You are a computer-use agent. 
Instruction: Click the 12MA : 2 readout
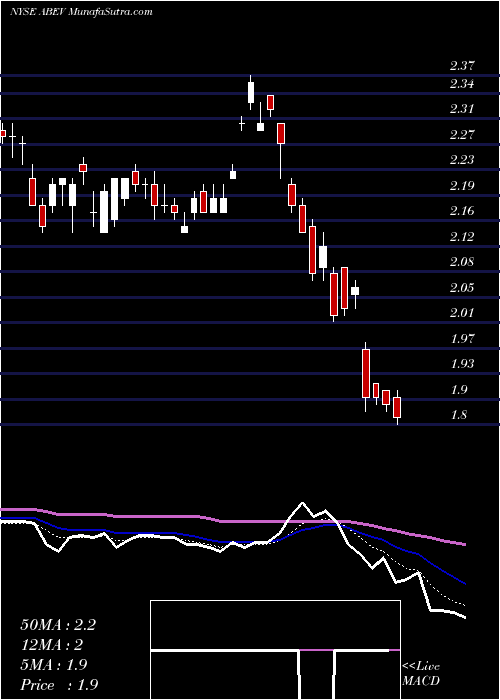[x=52, y=645]
